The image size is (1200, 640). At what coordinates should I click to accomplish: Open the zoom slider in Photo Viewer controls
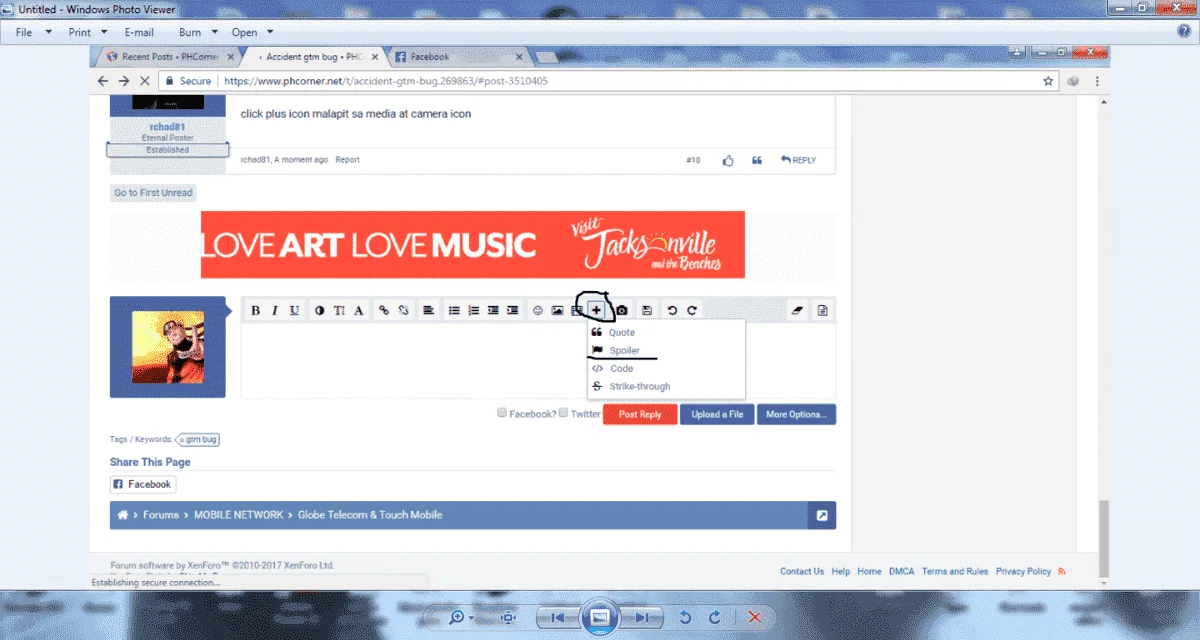pyautogui.click(x=461, y=617)
